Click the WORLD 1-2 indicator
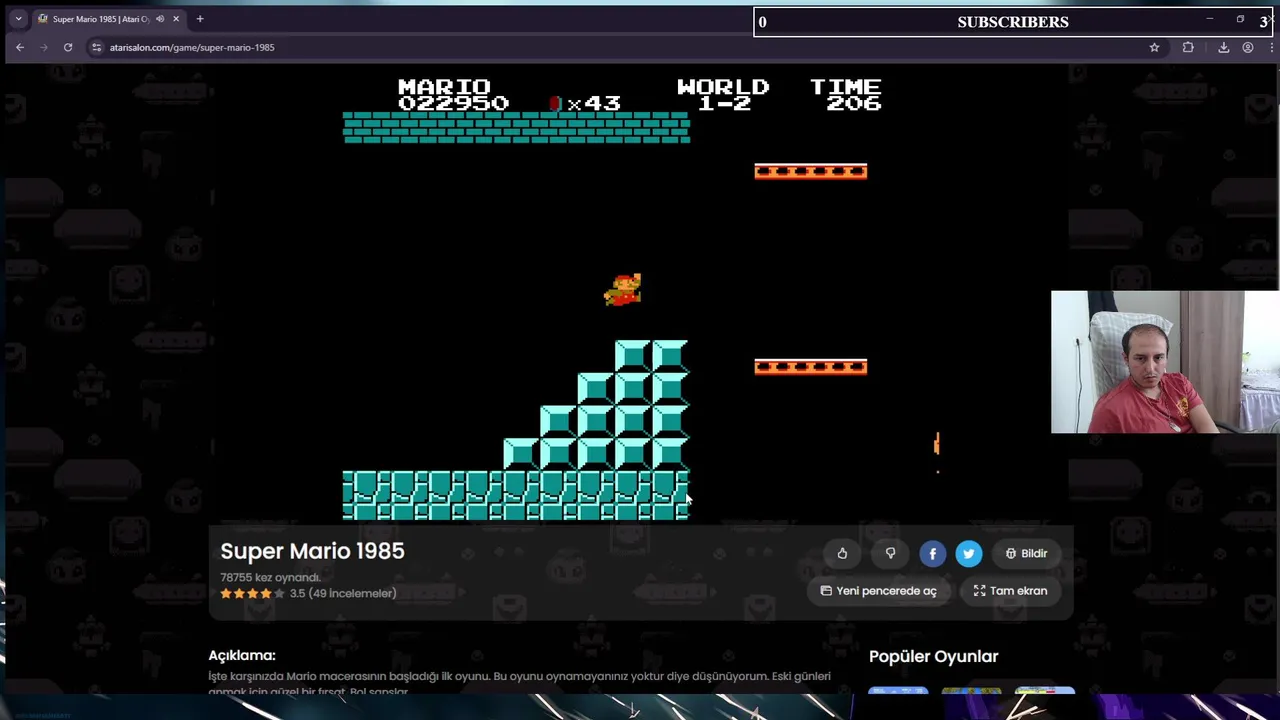This screenshot has height=720, width=1280. [x=723, y=95]
